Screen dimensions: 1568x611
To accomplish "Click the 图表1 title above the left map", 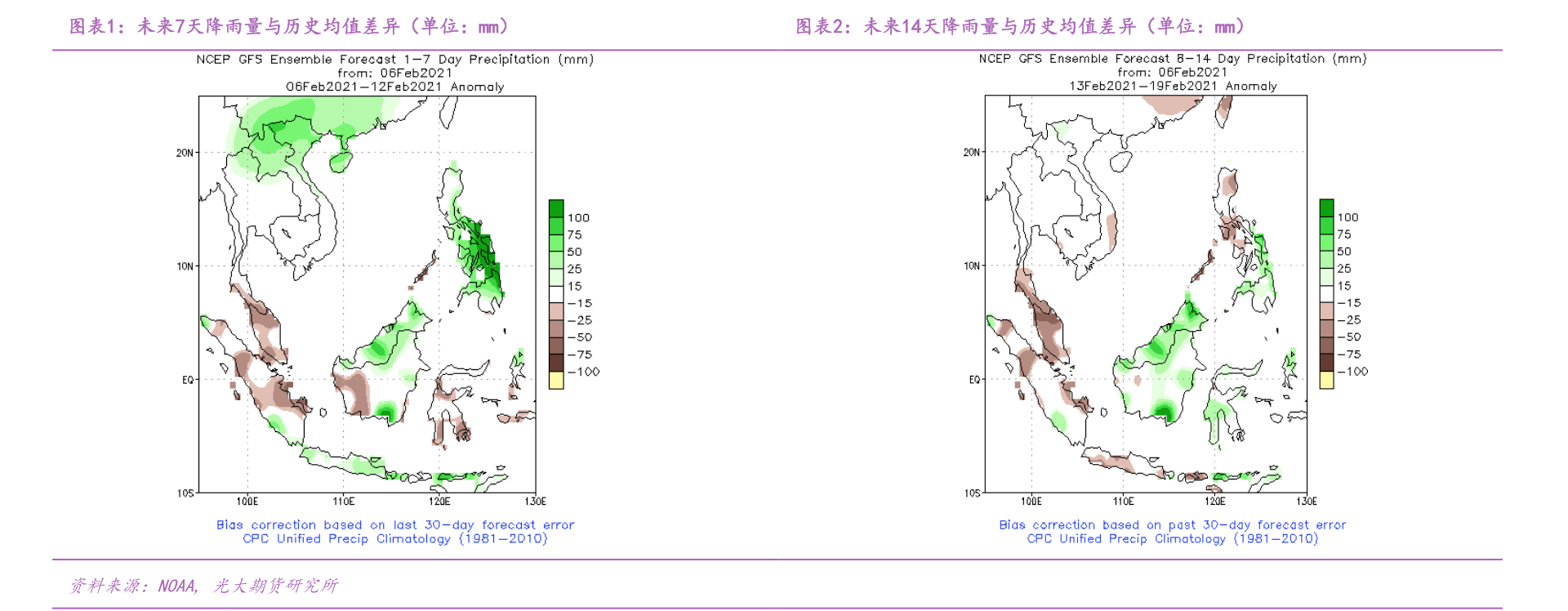I will 290,26.
